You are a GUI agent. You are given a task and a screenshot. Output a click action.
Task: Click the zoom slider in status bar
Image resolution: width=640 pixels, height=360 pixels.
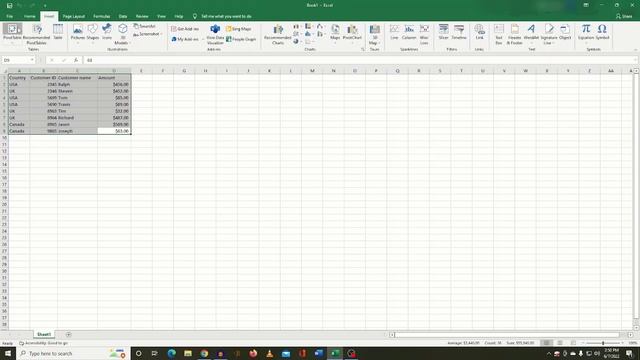point(603,343)
